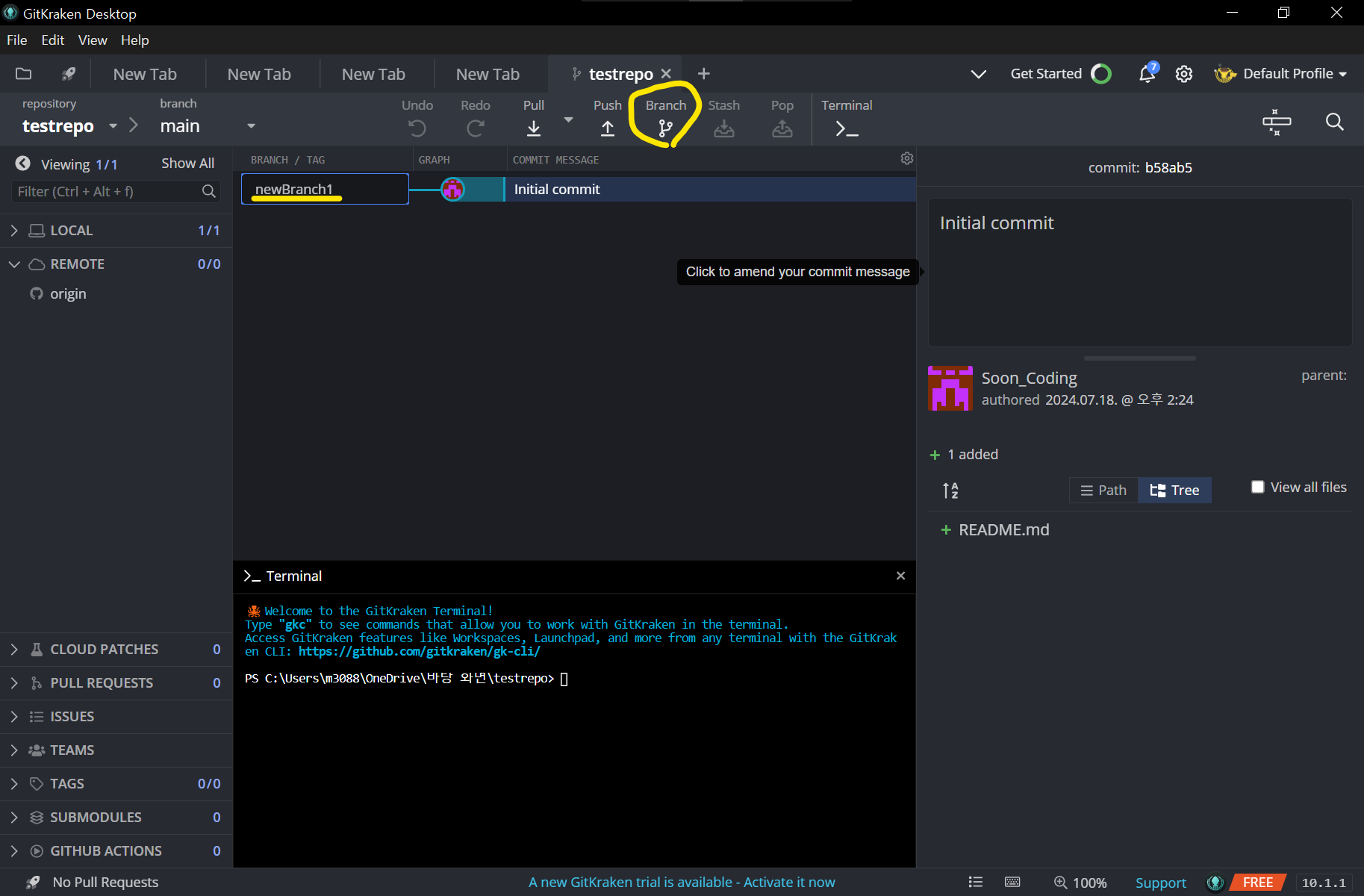Select the commit node avatar in graph
Image resolution: width=1364 pixels, height=896 pixels.
[452, 189]
